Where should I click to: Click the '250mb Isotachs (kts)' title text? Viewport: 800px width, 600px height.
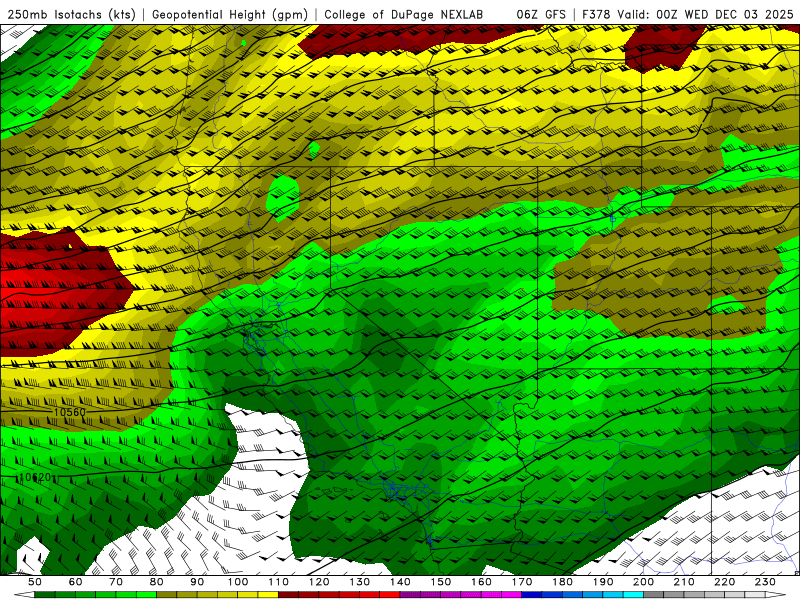click(71, 14)
